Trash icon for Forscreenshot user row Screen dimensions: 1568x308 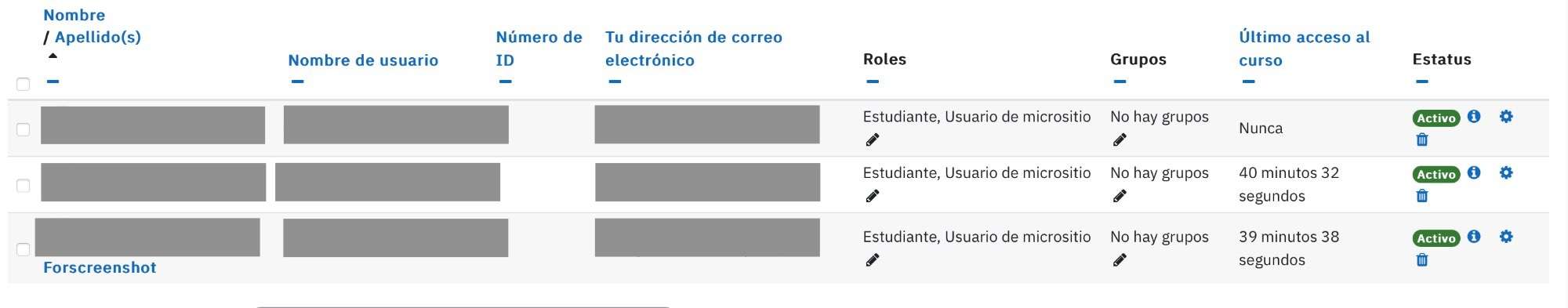click(x=1422, y=260)
